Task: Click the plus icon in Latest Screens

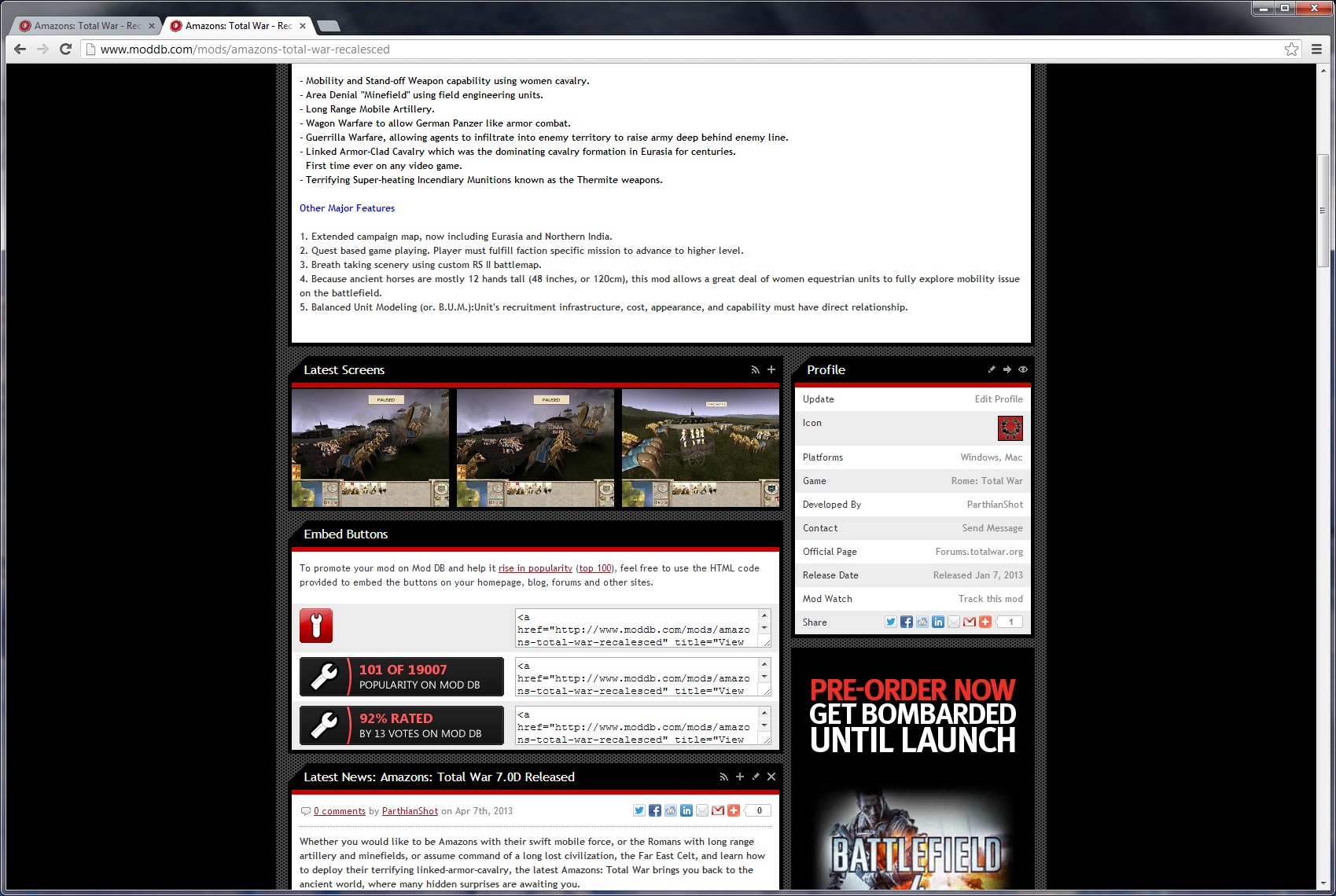Action: pos(771,369)
